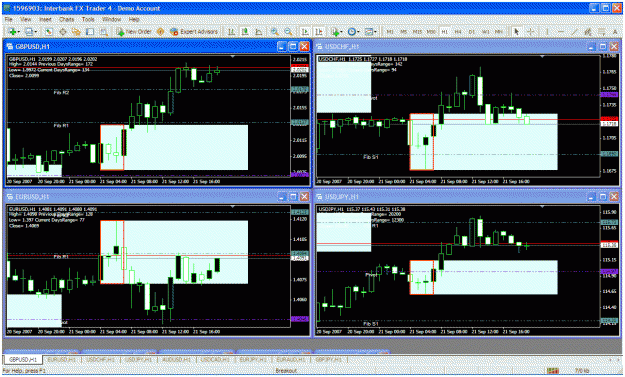The image size is (625, 377).
Task: Select the standard Cursor arrow tool
Action: tap(517, 31)
